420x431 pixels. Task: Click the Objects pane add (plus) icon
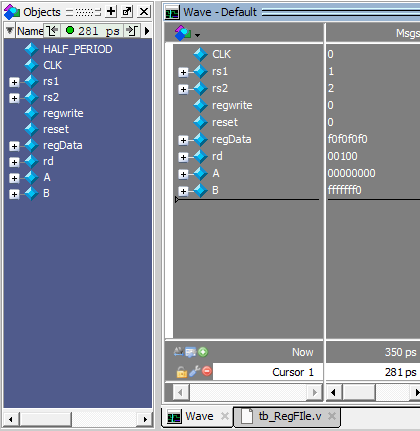111,12
